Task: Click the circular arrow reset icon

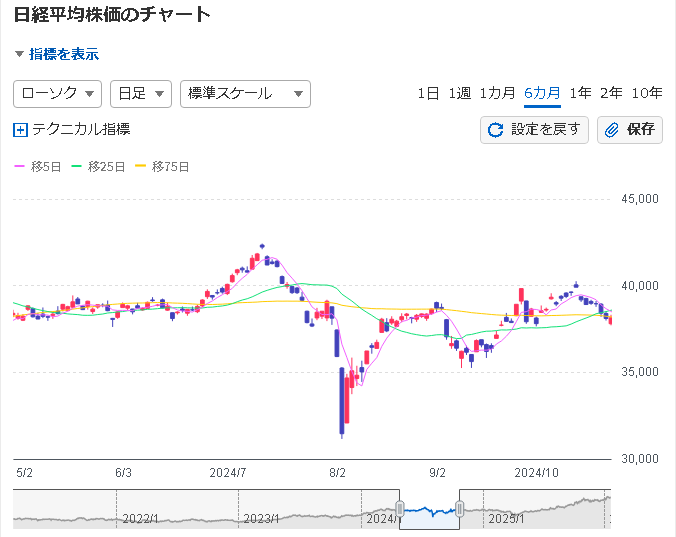Action: 496,130
